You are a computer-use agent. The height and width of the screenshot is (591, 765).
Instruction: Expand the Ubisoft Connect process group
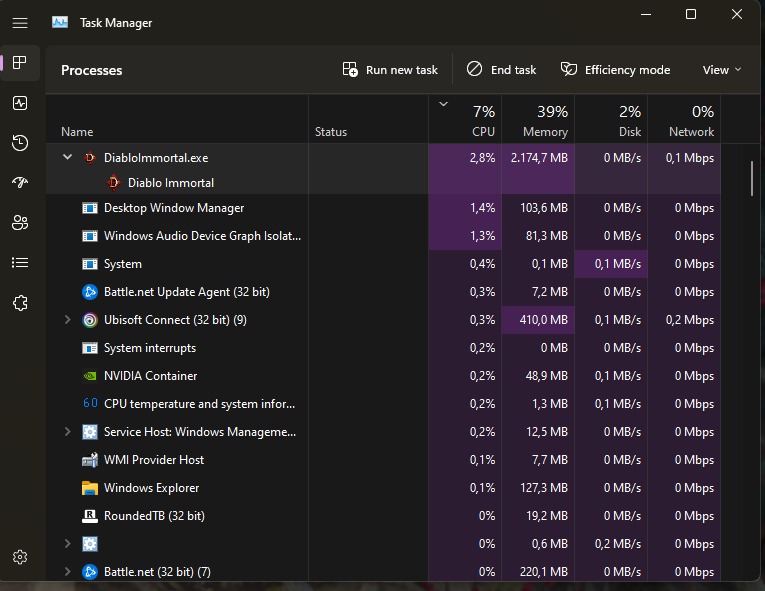coord(68,320)
